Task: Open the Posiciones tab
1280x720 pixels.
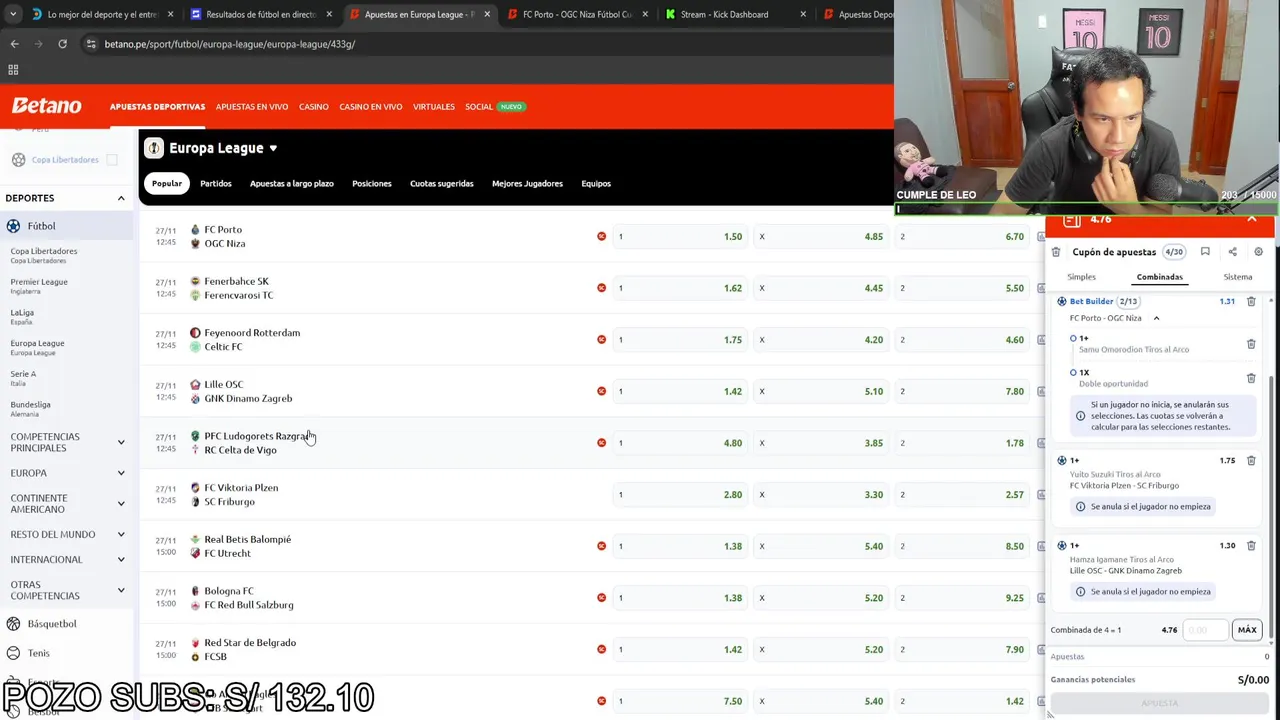Action: [x=372, y=184]
